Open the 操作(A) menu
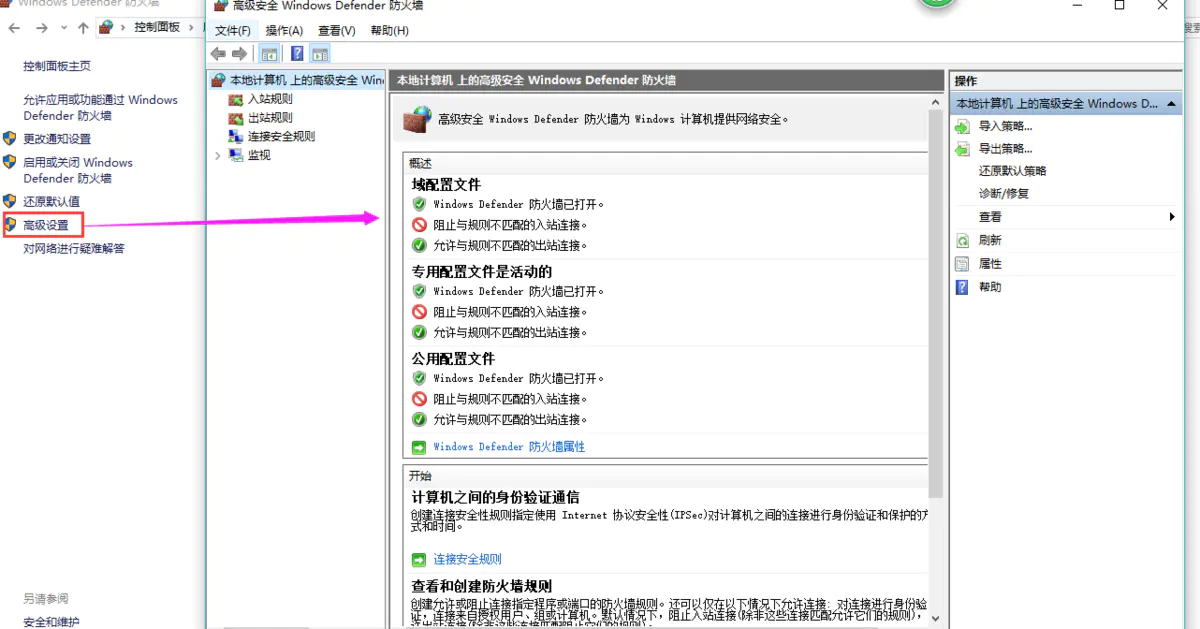The height and width of the screenshot is (629, 1200). click(284, 31)
